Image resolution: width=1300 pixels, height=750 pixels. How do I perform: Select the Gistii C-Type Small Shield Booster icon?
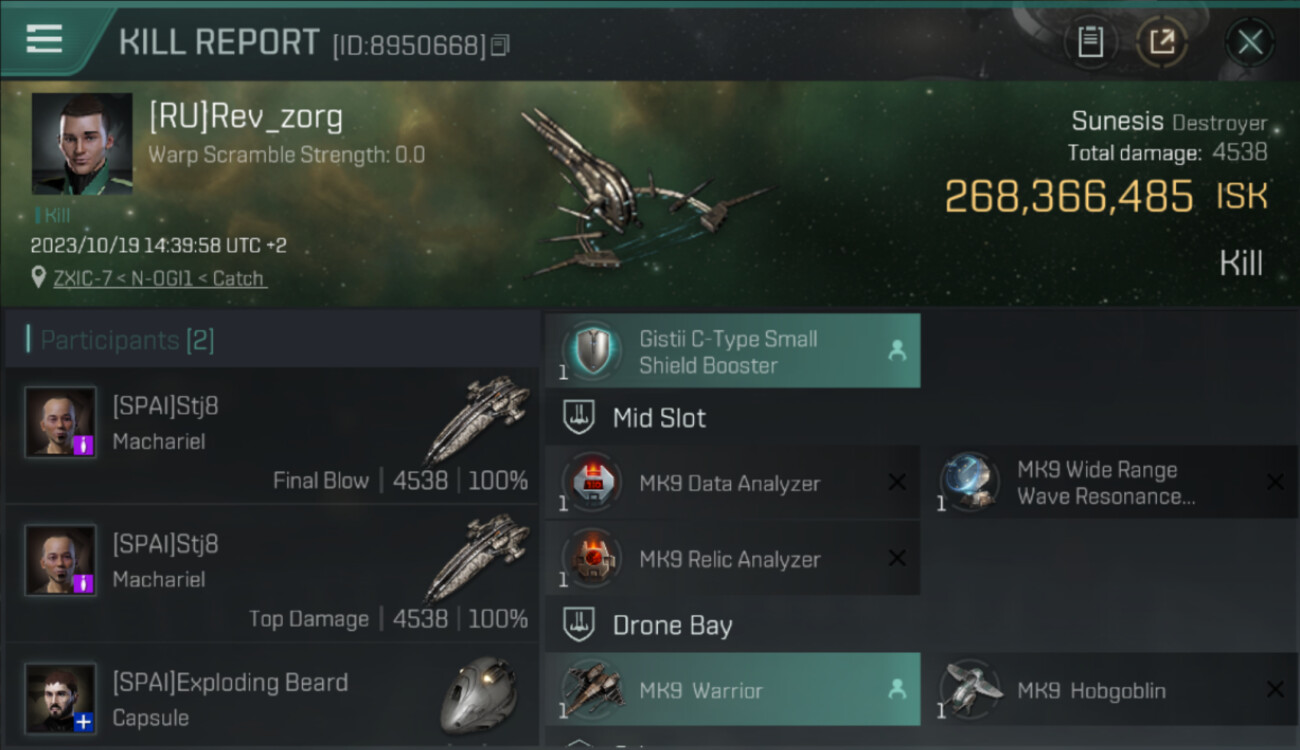pos(591,351)
